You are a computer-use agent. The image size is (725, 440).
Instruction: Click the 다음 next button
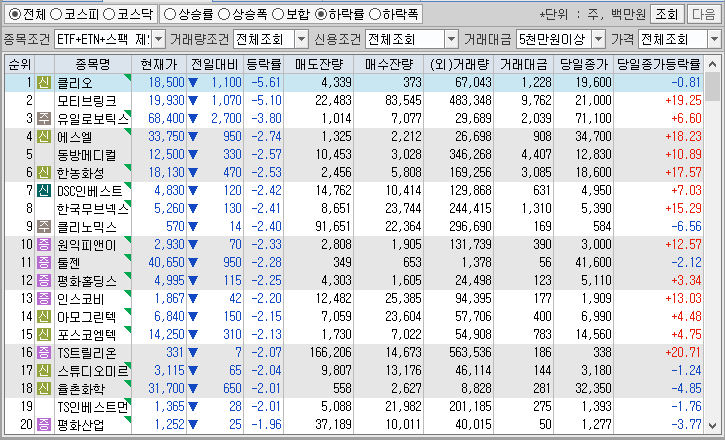[704, 14]
